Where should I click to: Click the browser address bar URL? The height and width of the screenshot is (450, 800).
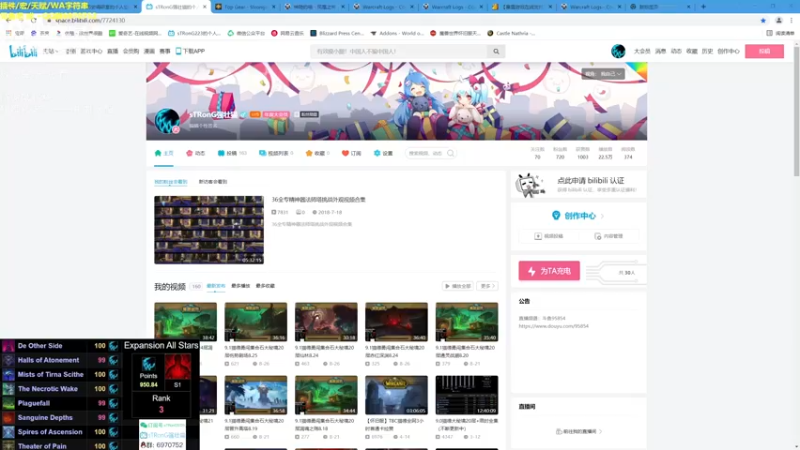tap(90, 20)
